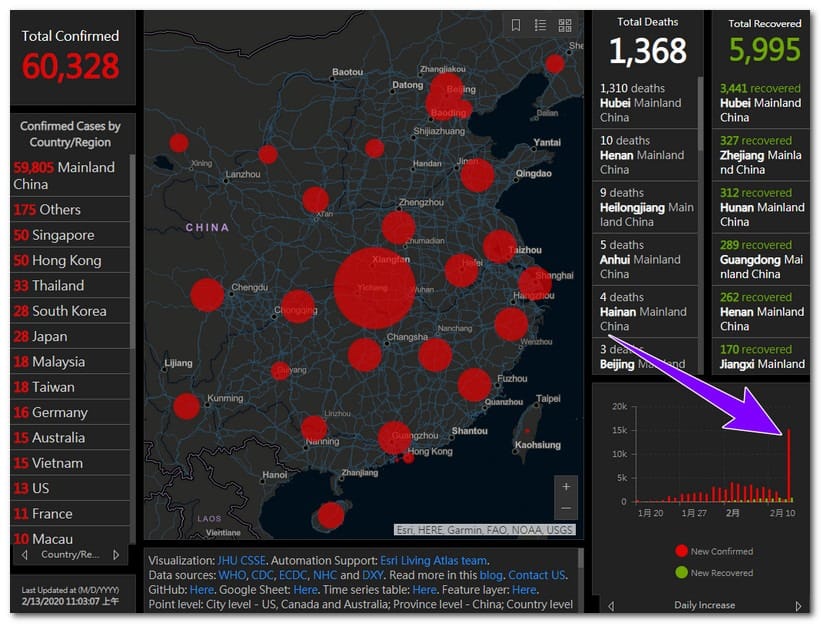Viewport: 821px width, 624px height.
Task: Select Hong Kong in country list
Action: pyautogui.click(x=70, y=260)
